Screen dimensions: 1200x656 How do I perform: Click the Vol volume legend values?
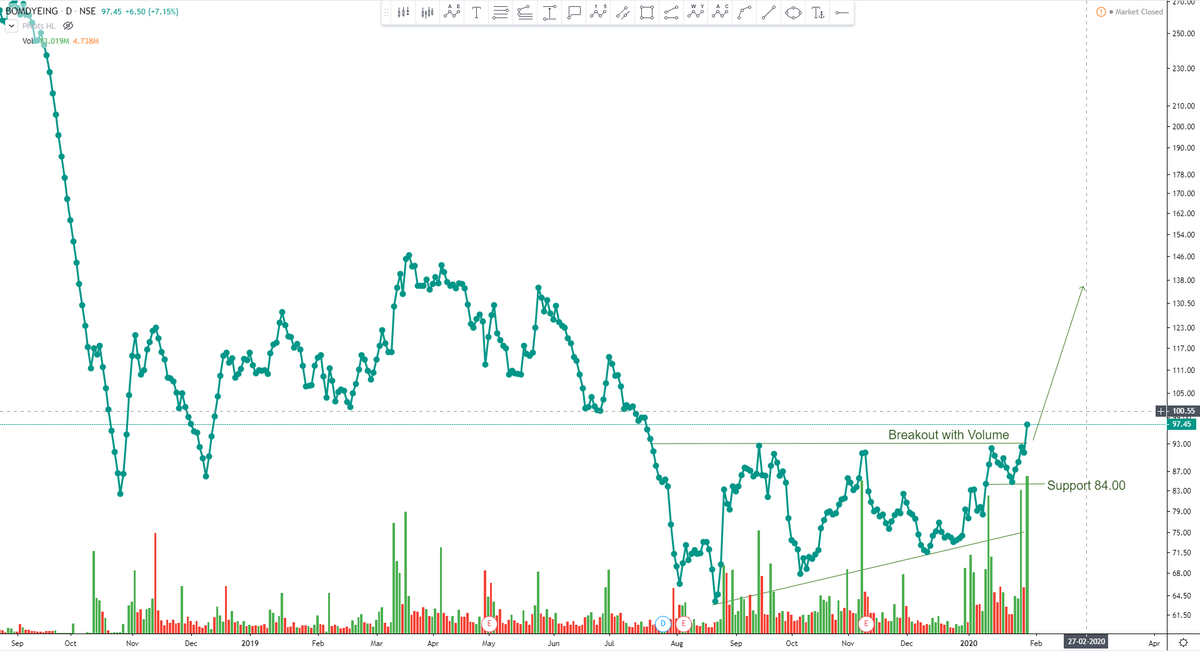point(72,41)
